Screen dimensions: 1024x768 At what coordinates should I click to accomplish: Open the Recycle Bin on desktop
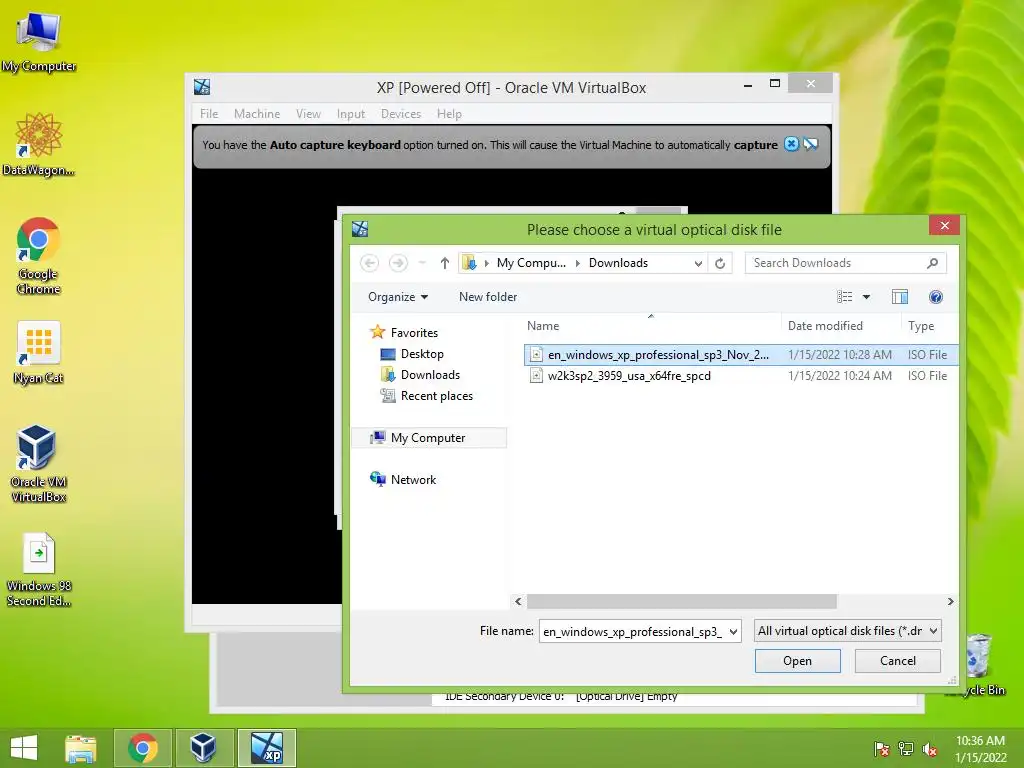[x=978, y=664]
